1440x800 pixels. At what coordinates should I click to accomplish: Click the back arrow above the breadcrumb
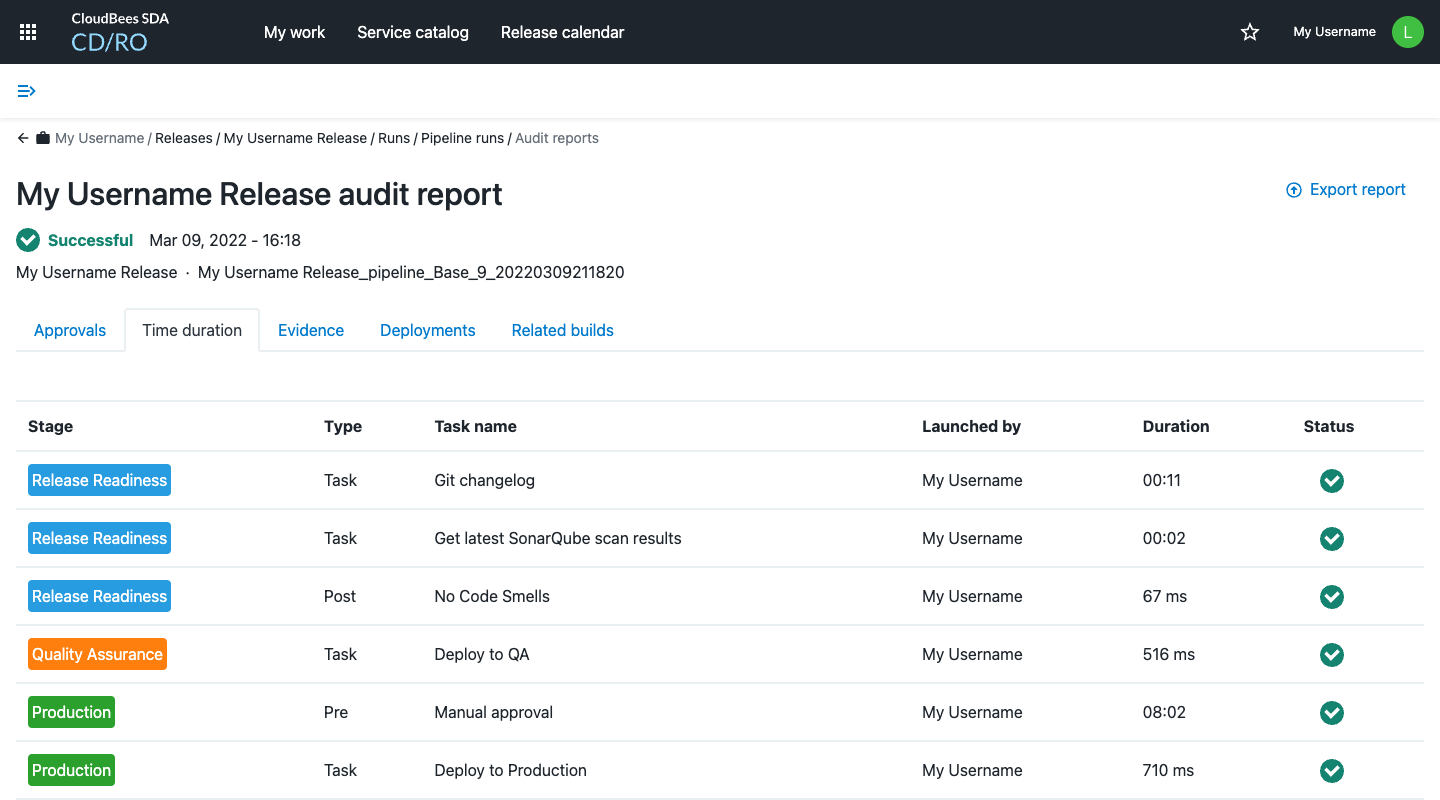pyautogui.click(x=22, y=137)
